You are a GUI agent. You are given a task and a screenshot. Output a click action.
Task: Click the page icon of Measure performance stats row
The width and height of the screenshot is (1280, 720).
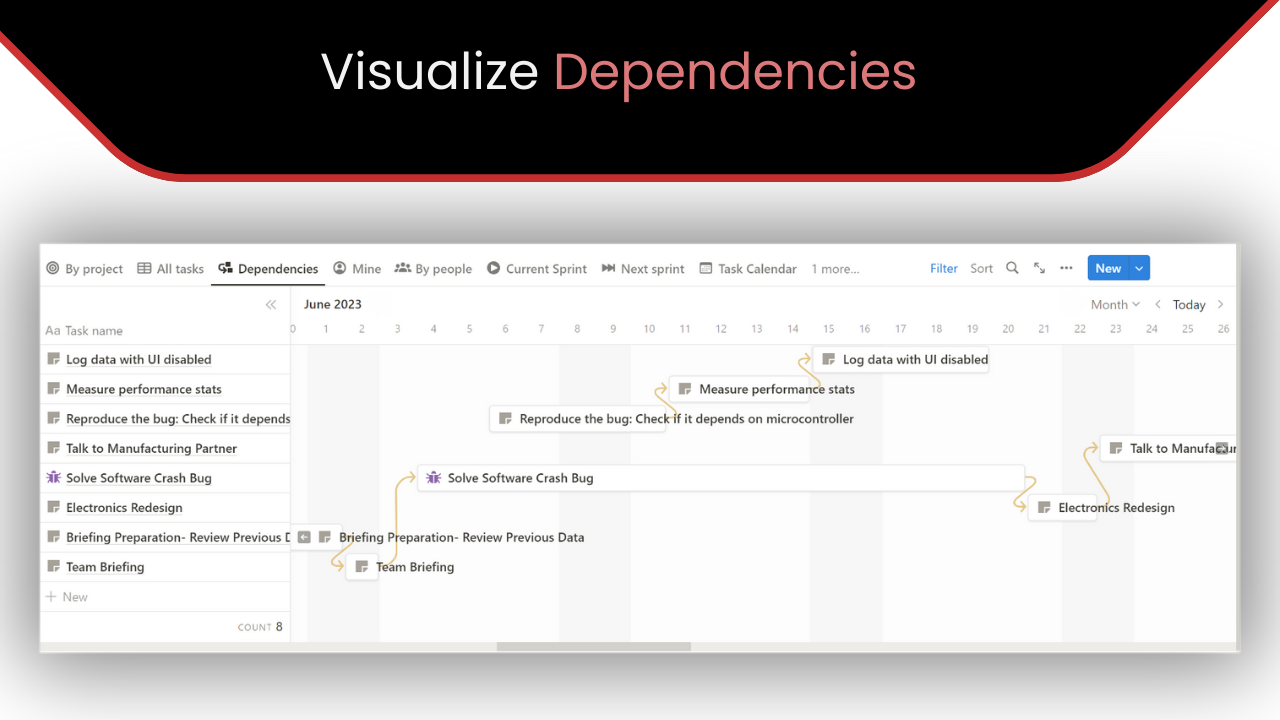54,389
